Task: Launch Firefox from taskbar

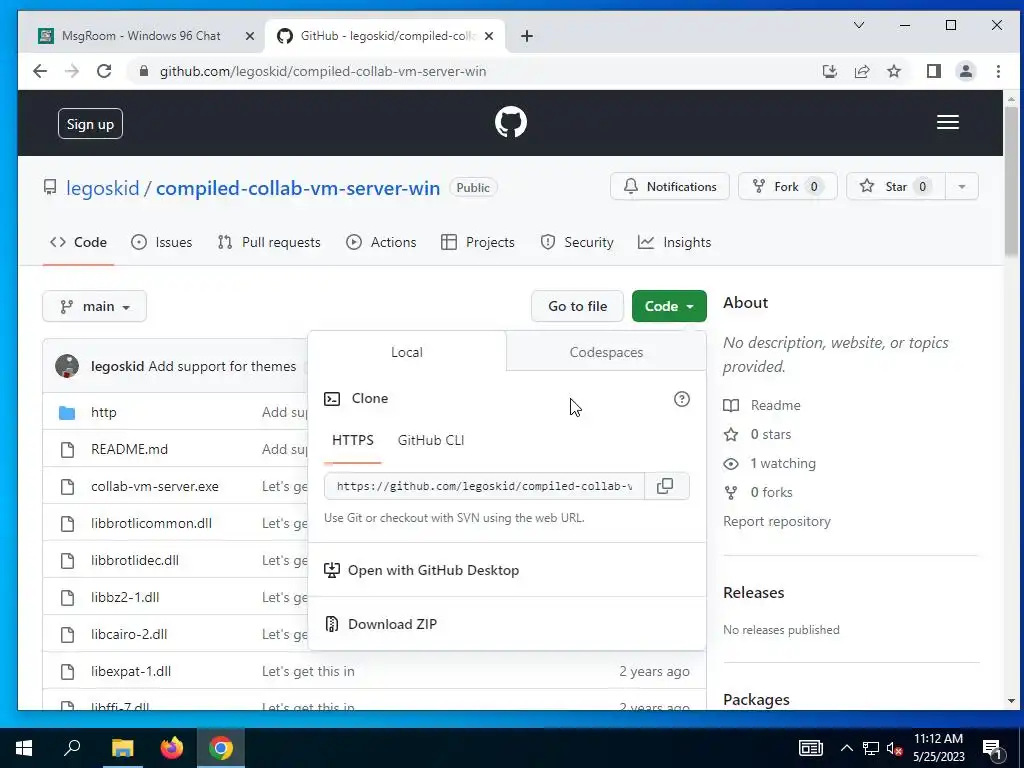Action: (172, 748)
